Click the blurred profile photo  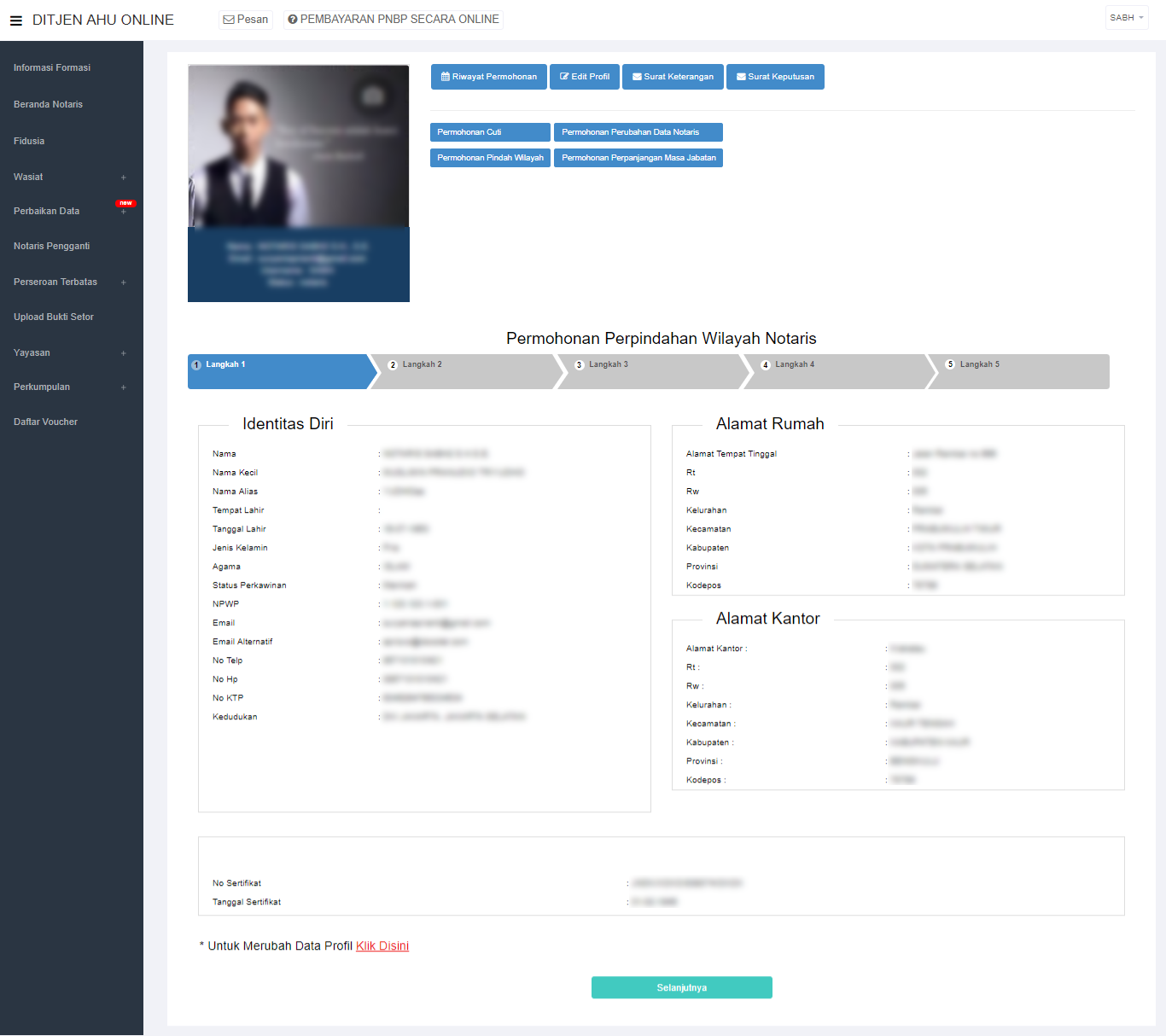point(299,146)
